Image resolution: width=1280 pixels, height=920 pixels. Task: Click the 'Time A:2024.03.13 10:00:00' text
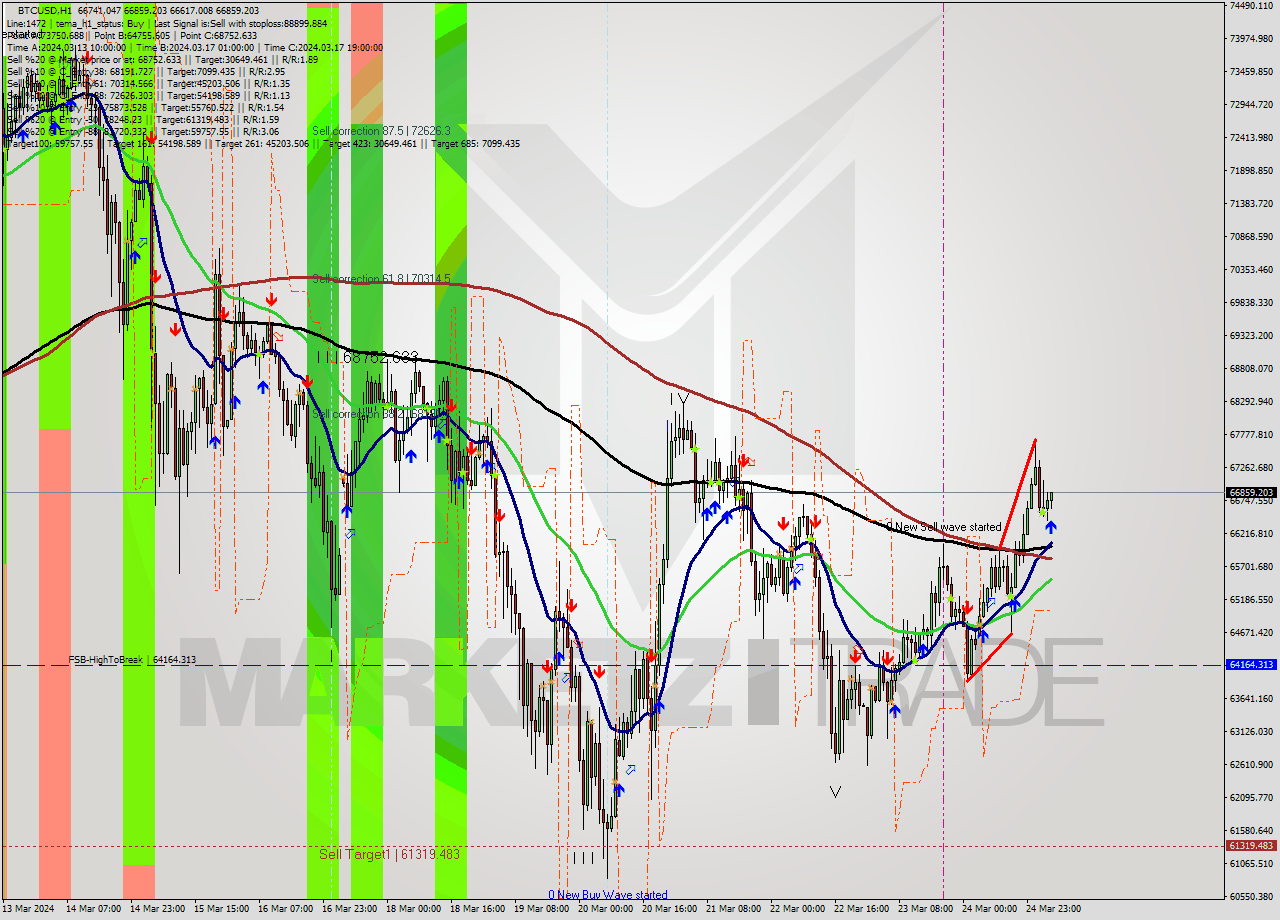click(66, 48)
